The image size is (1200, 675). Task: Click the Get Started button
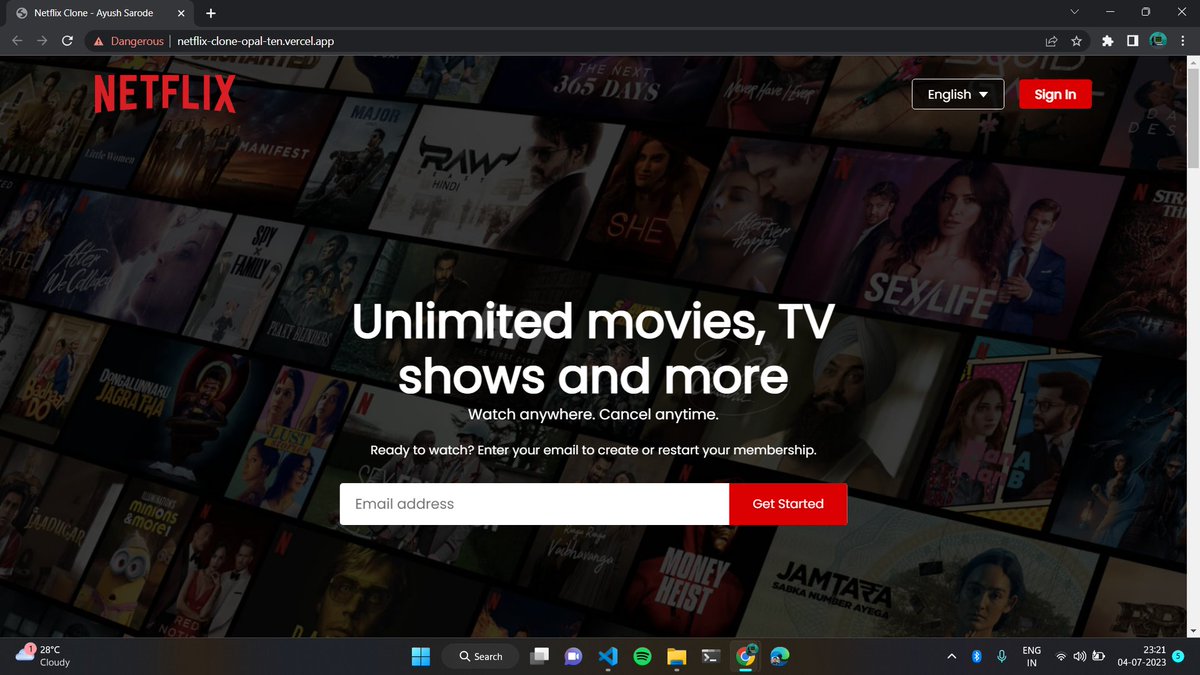[788, 504]
